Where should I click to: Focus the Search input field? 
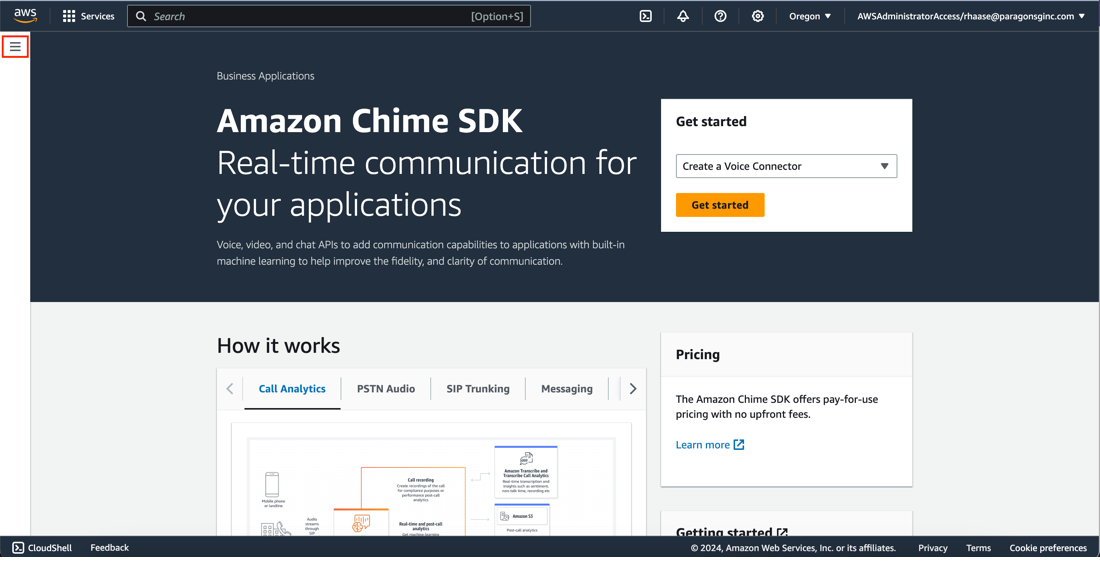click(x=328, y=16)
